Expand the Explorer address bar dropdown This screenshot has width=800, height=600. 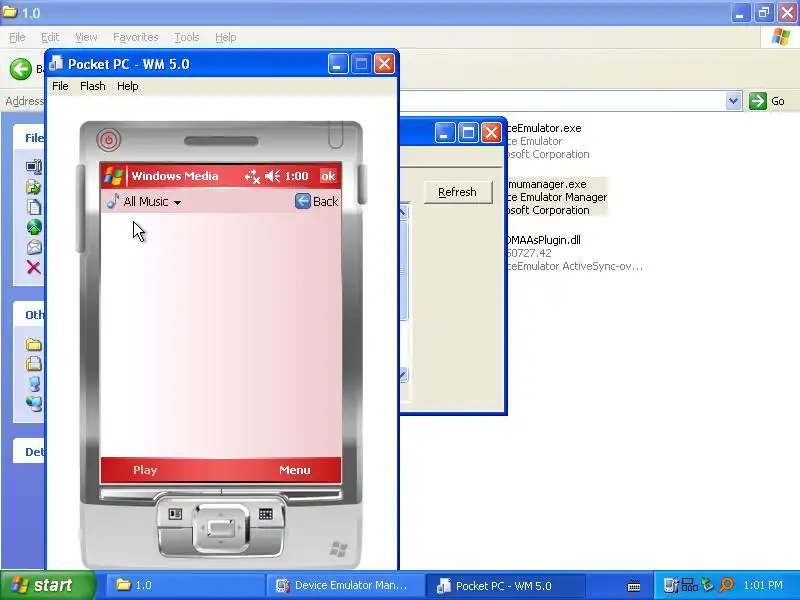tap(734, 101)
